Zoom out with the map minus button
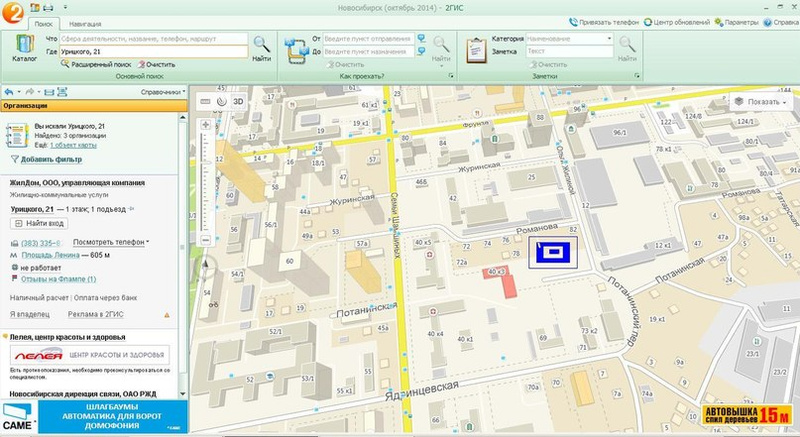The width and height of the screenshot is (800, 437). point(206,240)
